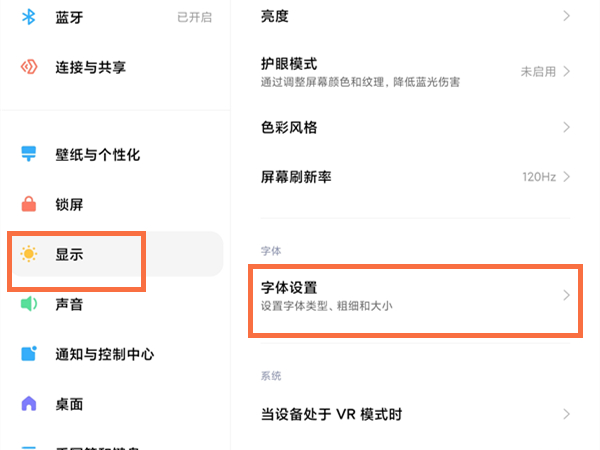Tap the sun Display icon
600x450 pixels.
(x=29, y=255)
